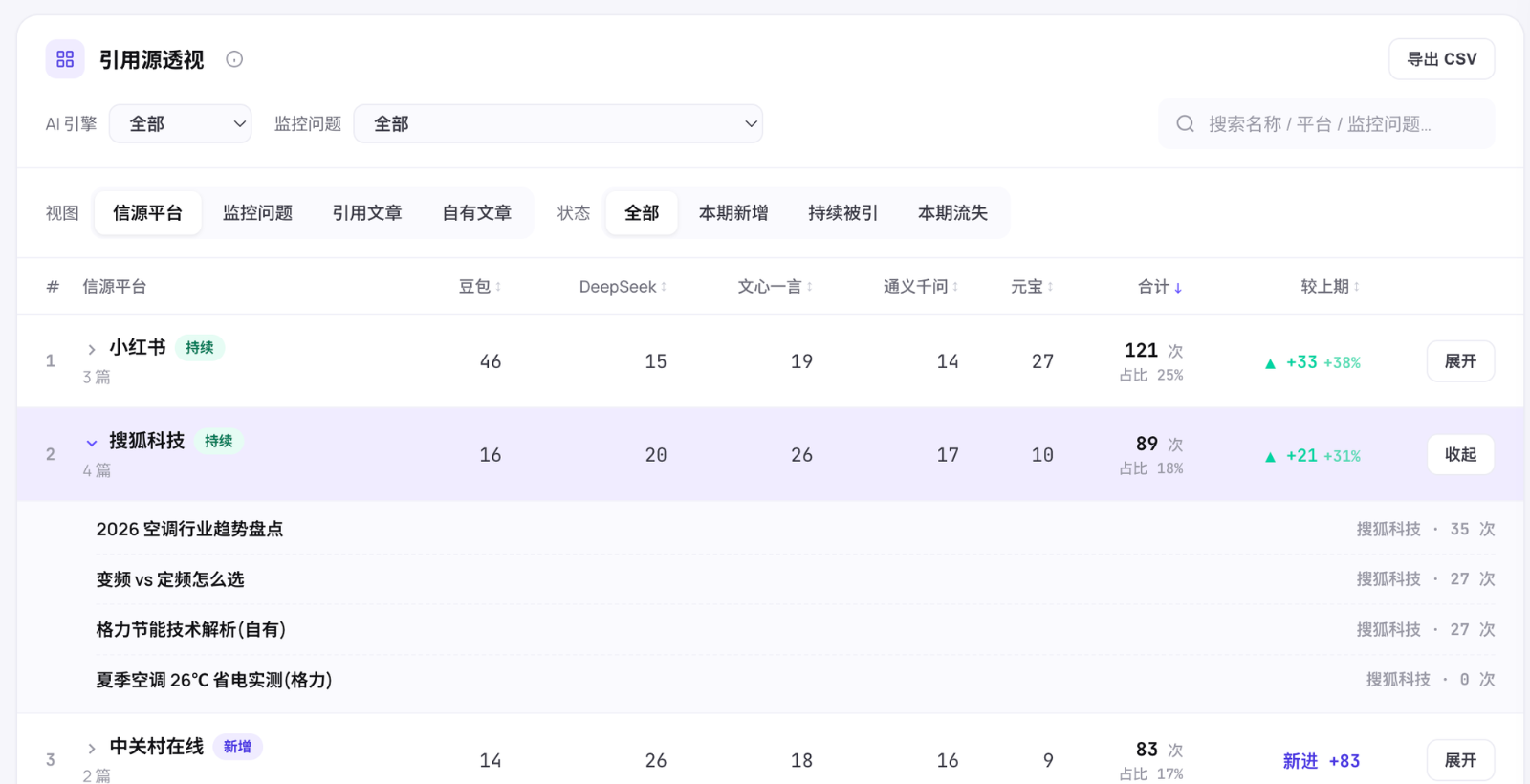This screenshot has width=1530, height=784.
Task: Select the 持续被引 status filter
Action: point(843,212)
